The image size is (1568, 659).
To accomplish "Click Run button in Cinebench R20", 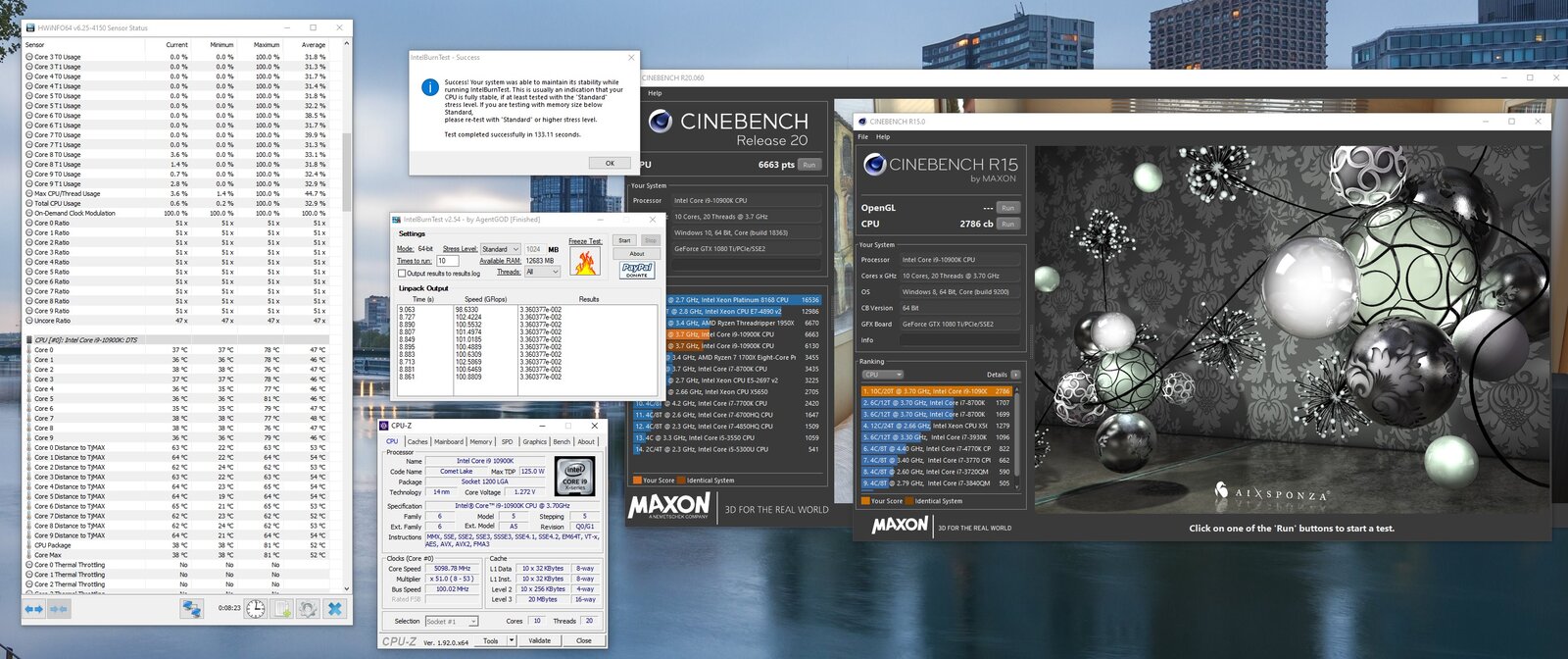I will coord(809,165).
